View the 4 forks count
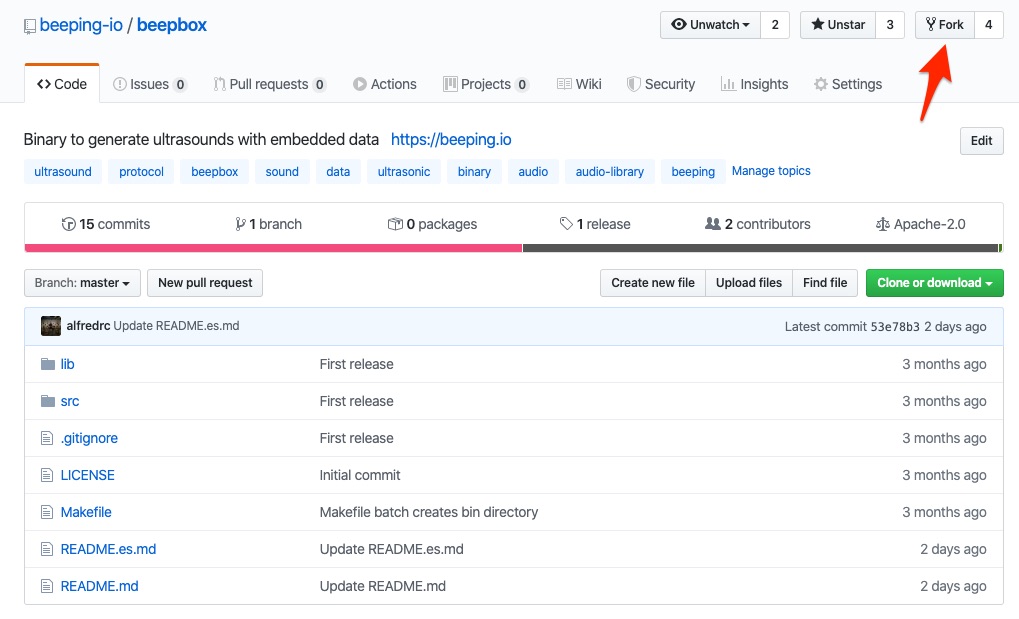The height and width of the screenshot is (619, 1019). 988,25
